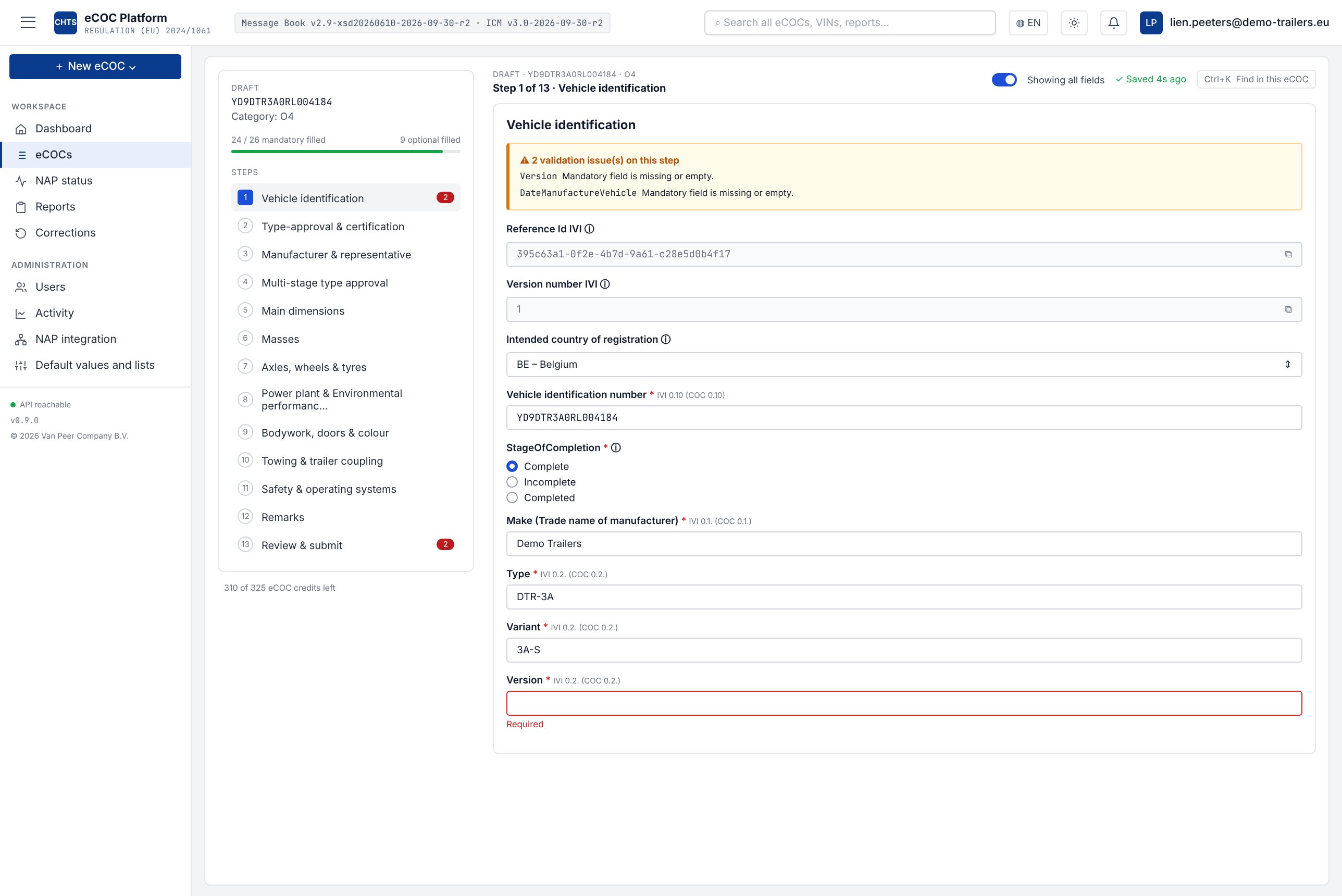
Task: Open the Intended country of registration dropdown
Action: click(x=904, y=365)
